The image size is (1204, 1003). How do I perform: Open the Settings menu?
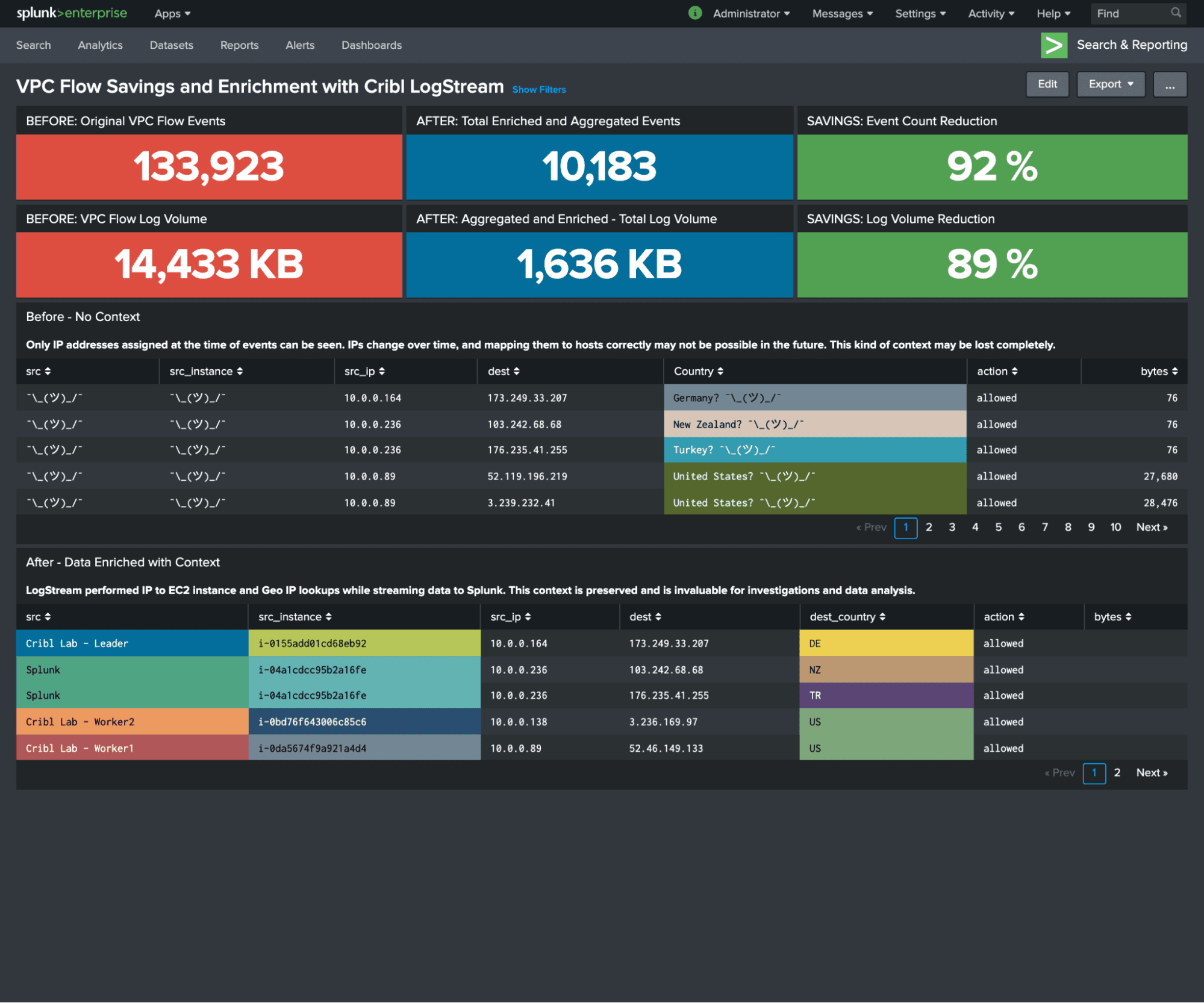coord(920,14)
